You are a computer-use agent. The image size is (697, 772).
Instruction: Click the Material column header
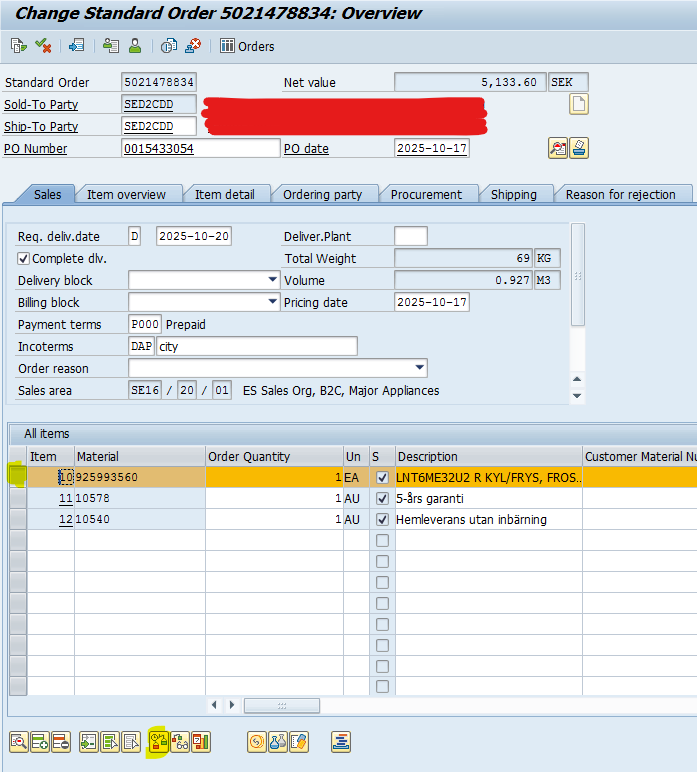140,456
